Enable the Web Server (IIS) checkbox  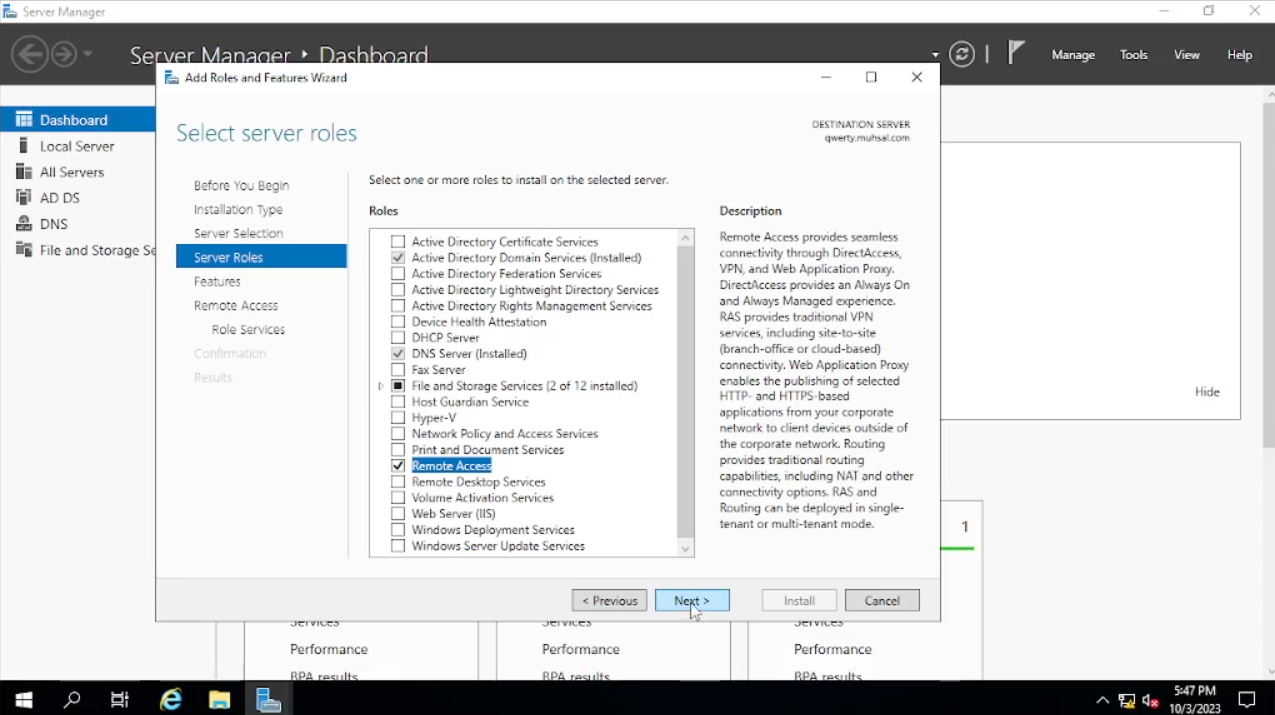398,514
